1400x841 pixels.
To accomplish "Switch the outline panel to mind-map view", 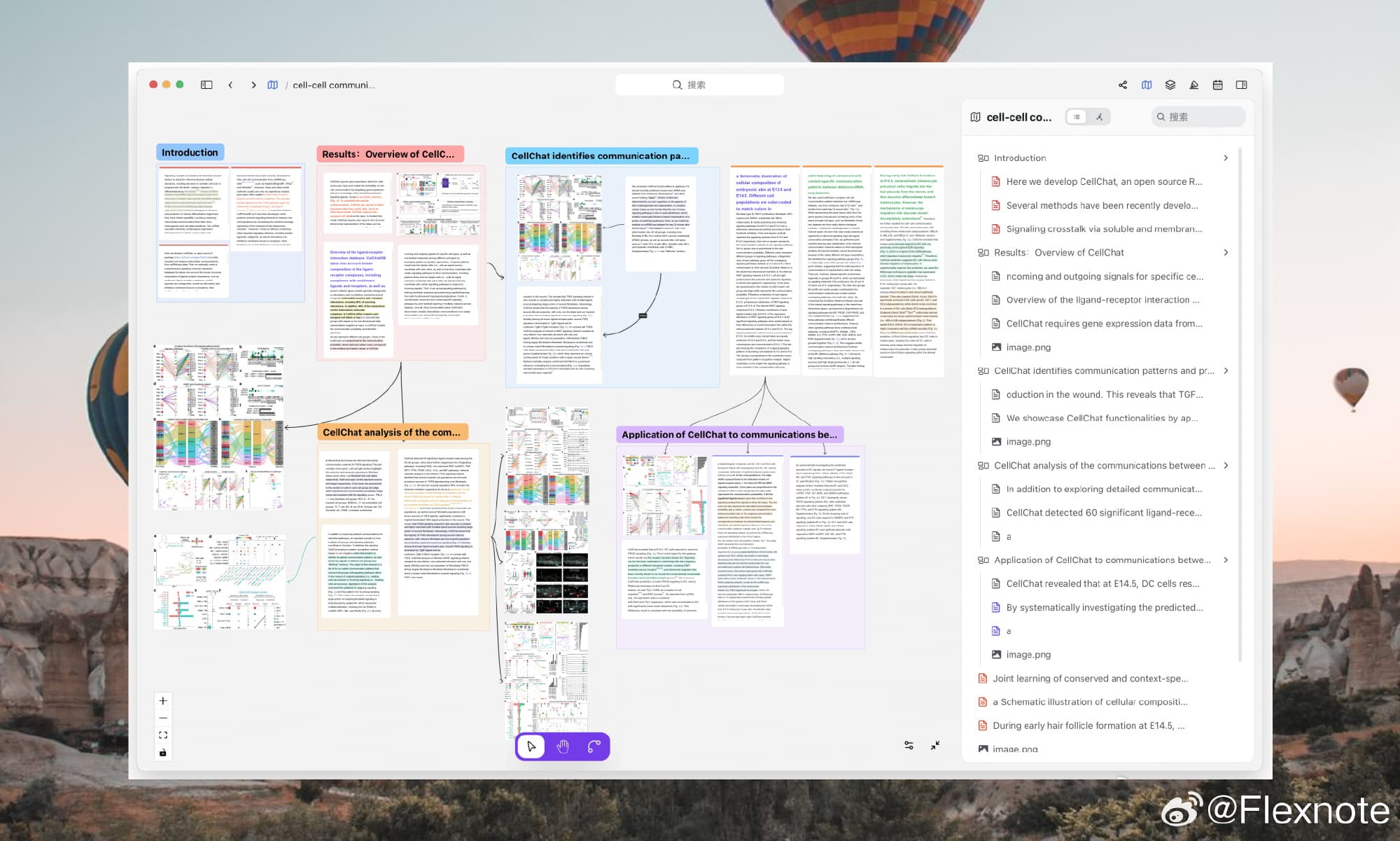I will 1100,117.
